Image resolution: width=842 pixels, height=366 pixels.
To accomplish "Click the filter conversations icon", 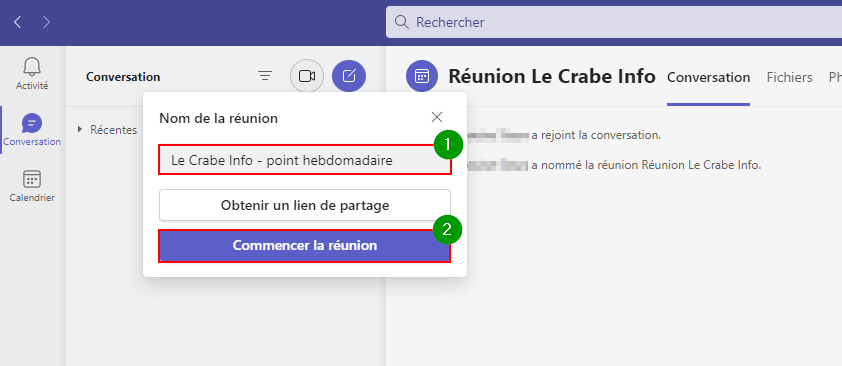I will (265, 76).
